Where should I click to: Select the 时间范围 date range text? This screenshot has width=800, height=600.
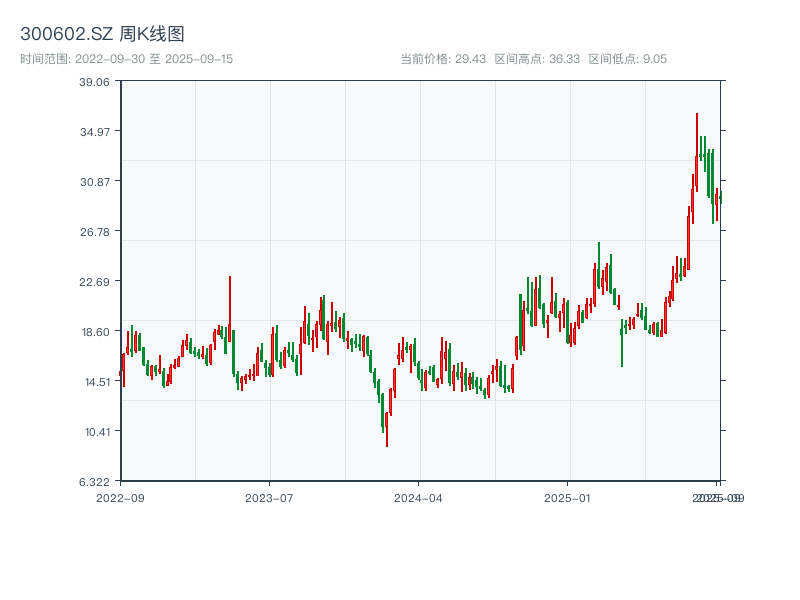coord(126,59)
